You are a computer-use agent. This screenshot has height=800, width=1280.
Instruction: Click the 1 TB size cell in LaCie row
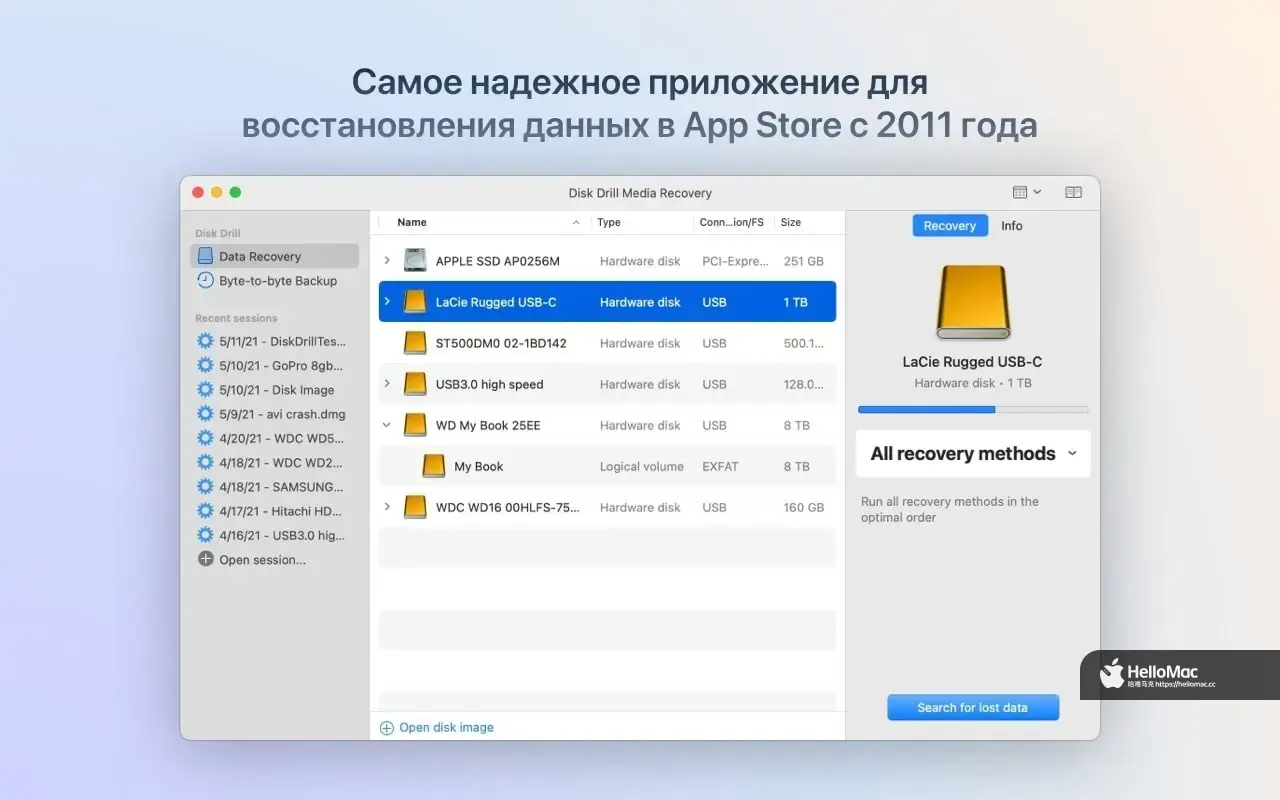click(796, 302)
